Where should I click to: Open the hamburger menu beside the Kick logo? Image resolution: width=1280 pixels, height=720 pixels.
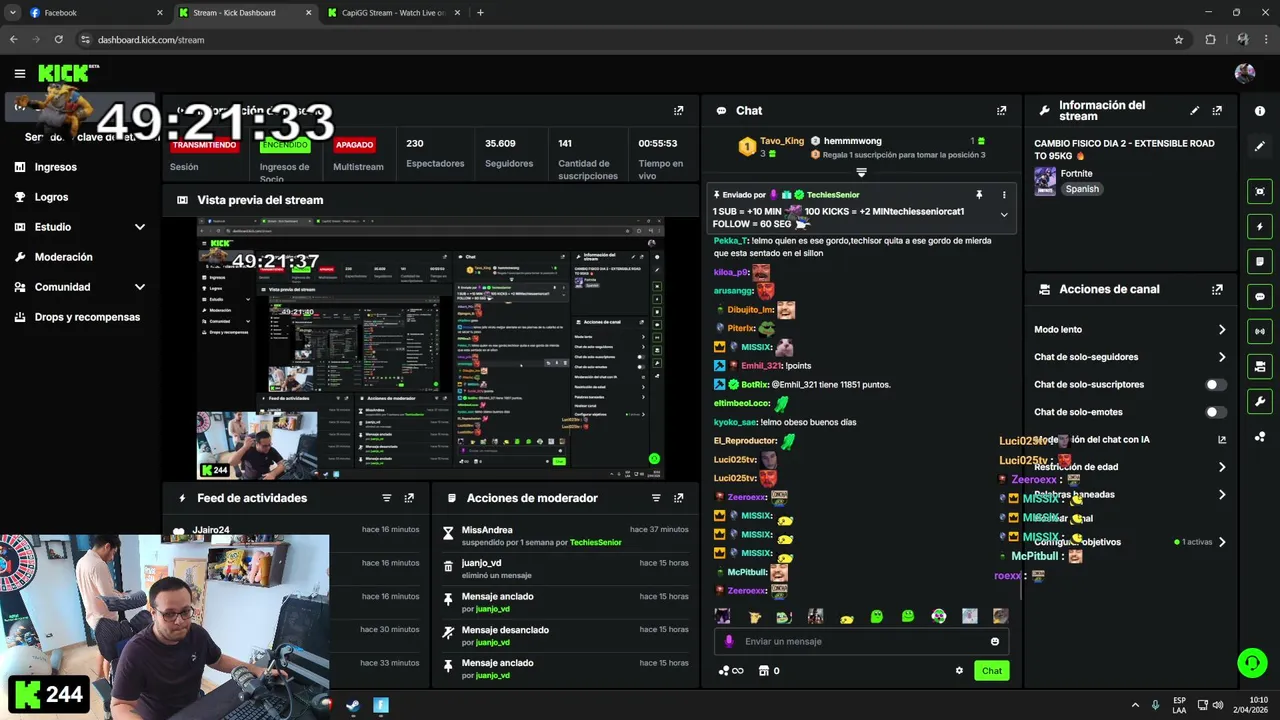[x=19, y=73]
